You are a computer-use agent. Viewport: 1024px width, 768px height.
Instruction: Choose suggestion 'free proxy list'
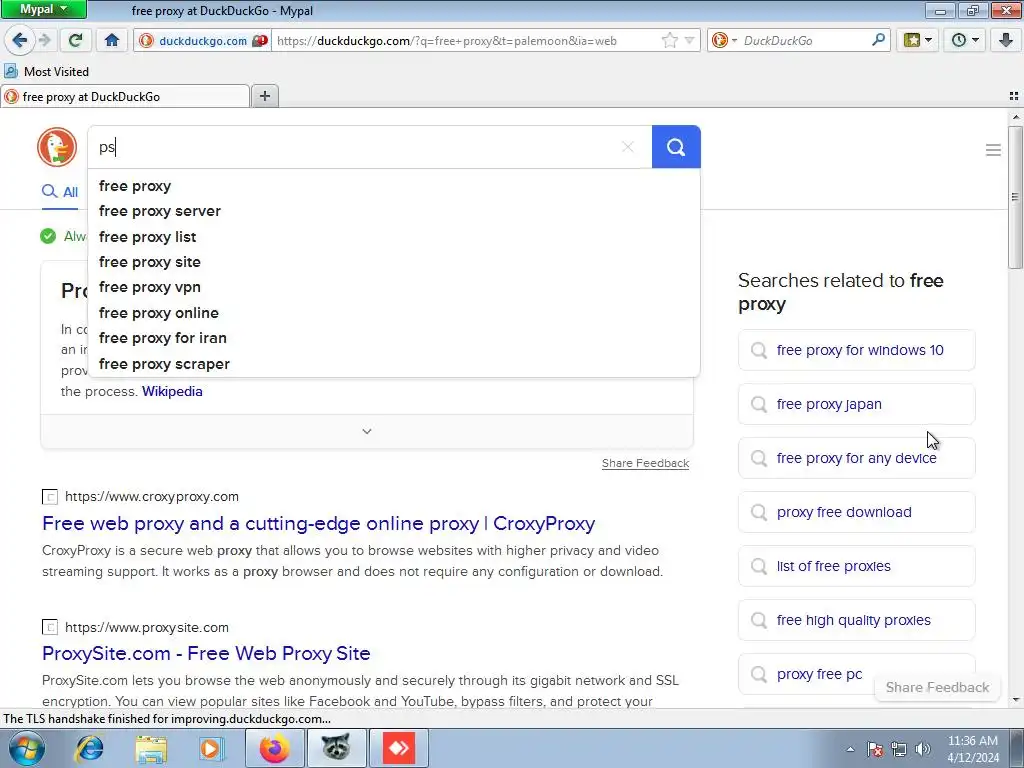click(x=394, y=236)
